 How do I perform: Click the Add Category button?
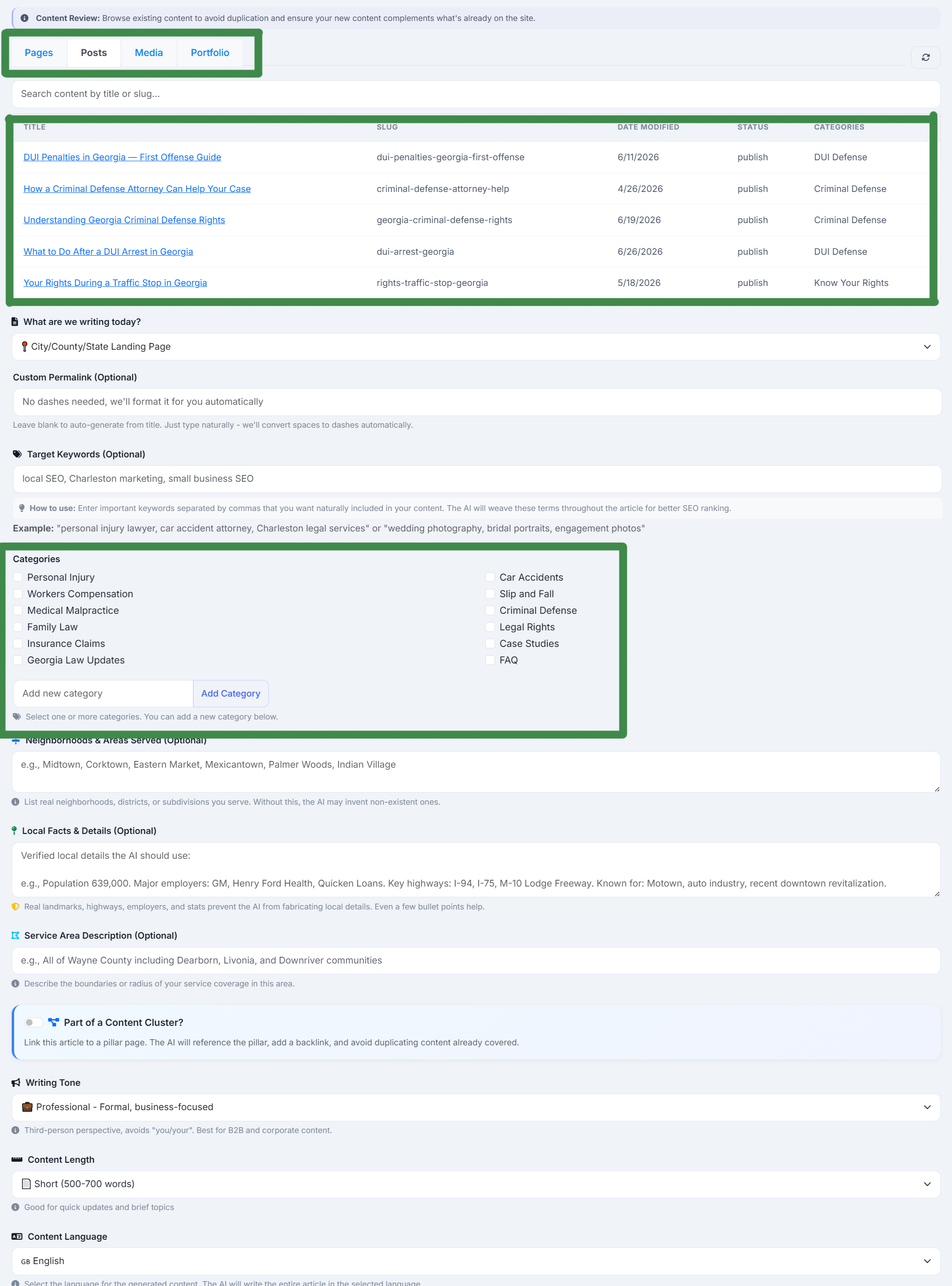[230, 694]
